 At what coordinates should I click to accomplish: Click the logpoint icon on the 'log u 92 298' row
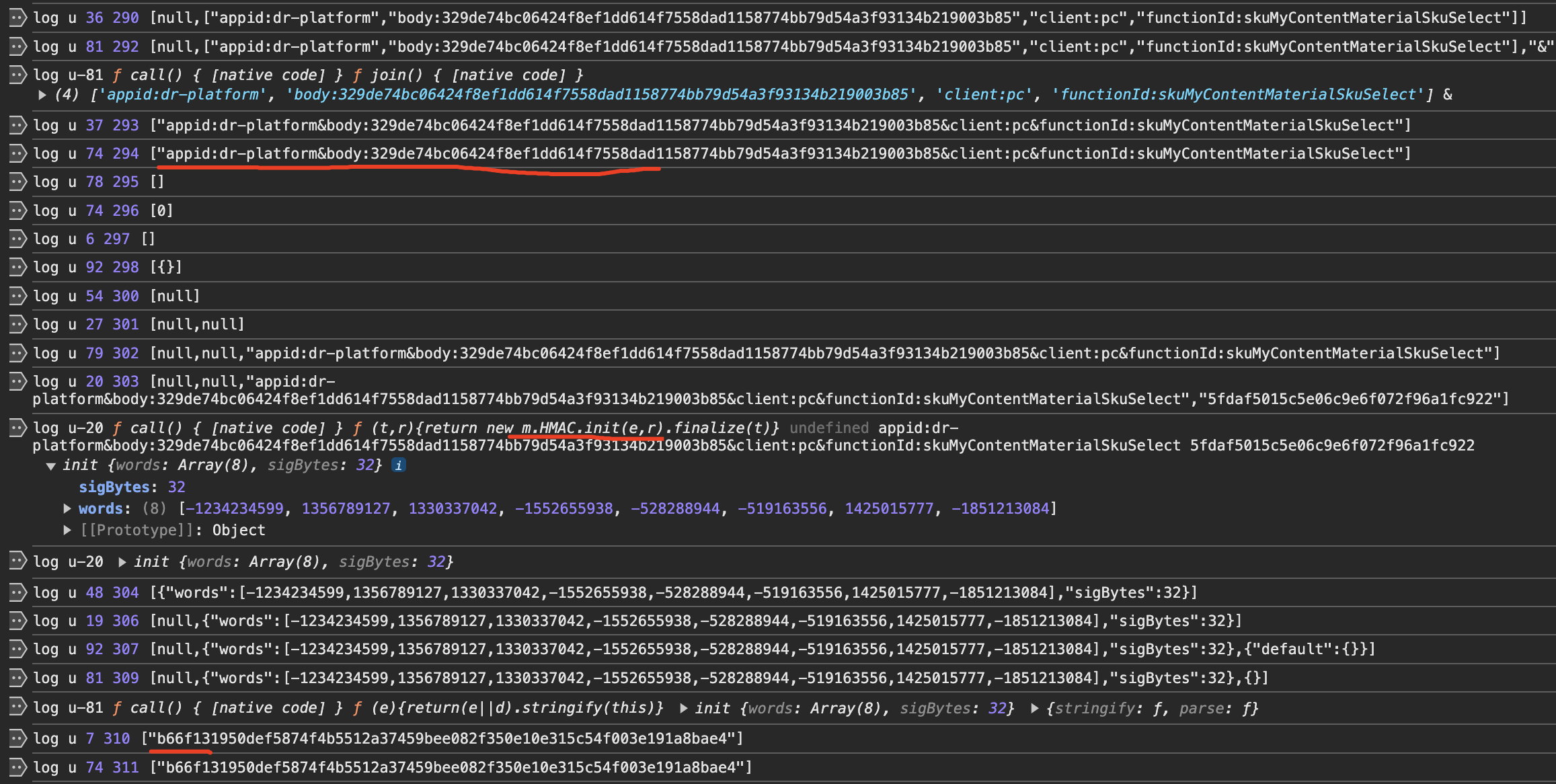17,267
